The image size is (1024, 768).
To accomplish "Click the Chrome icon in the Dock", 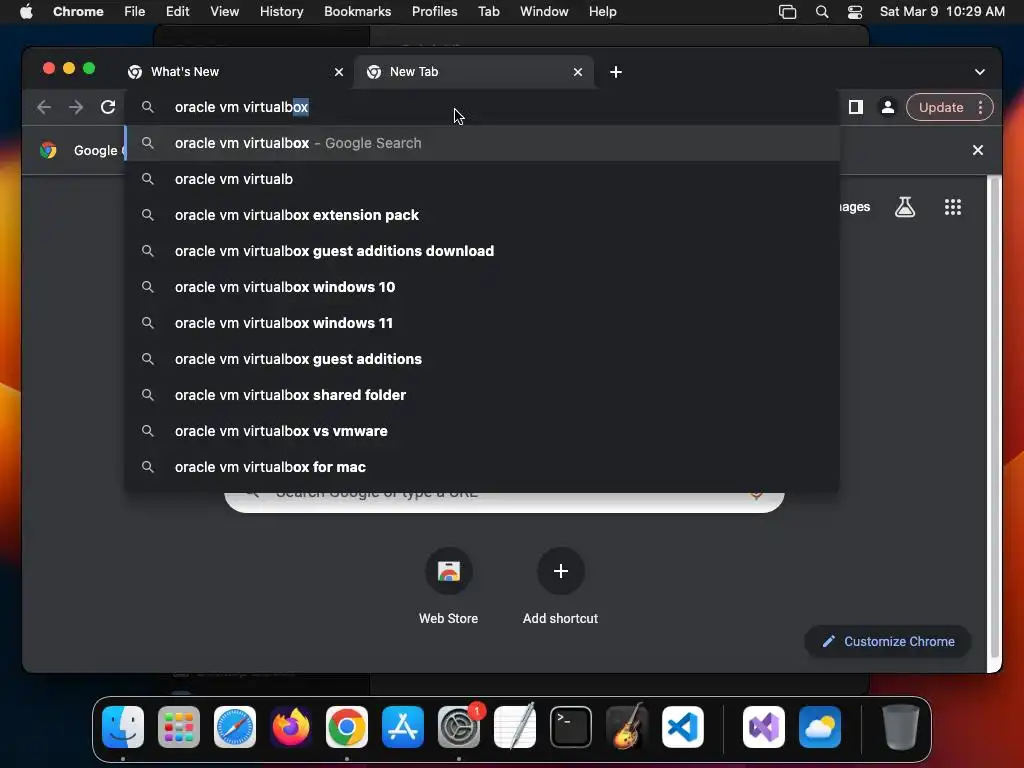I will point(347,727).
